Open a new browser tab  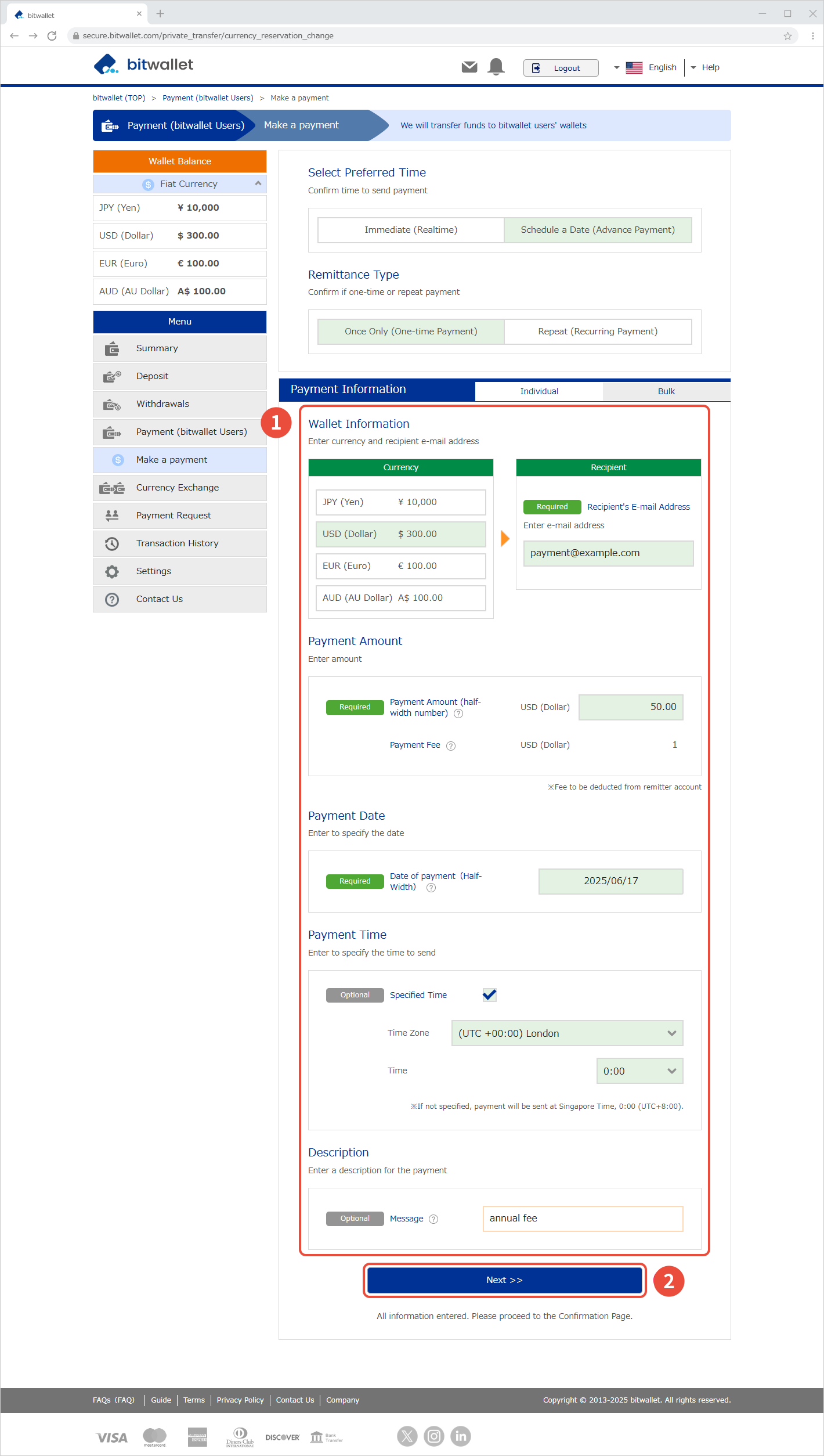160,13
